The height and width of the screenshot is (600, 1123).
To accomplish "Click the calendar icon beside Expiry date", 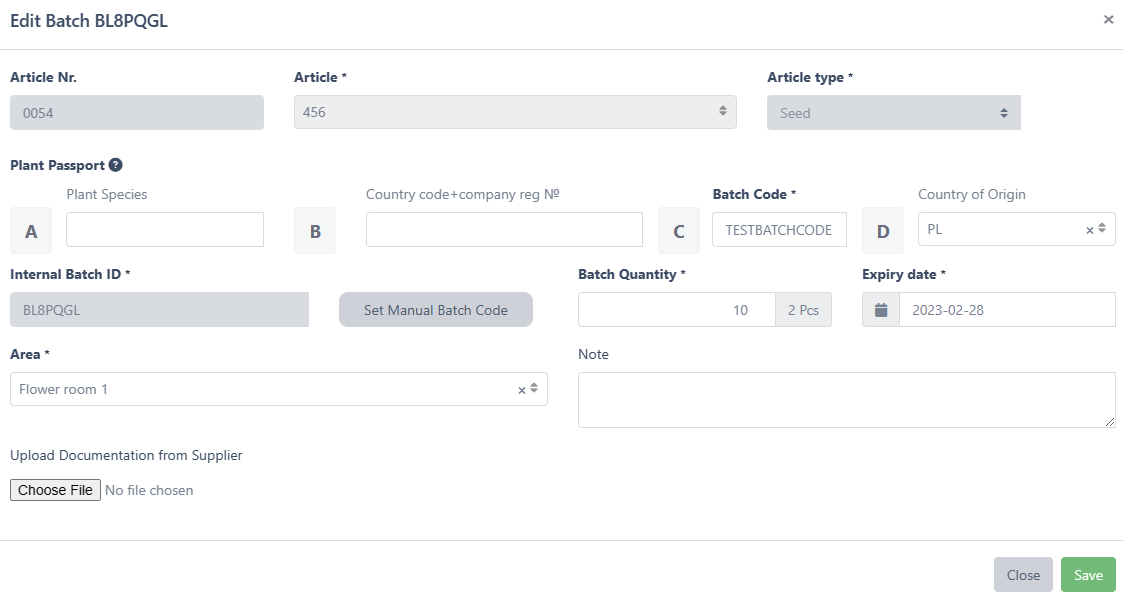I will (x=881, y=310).
